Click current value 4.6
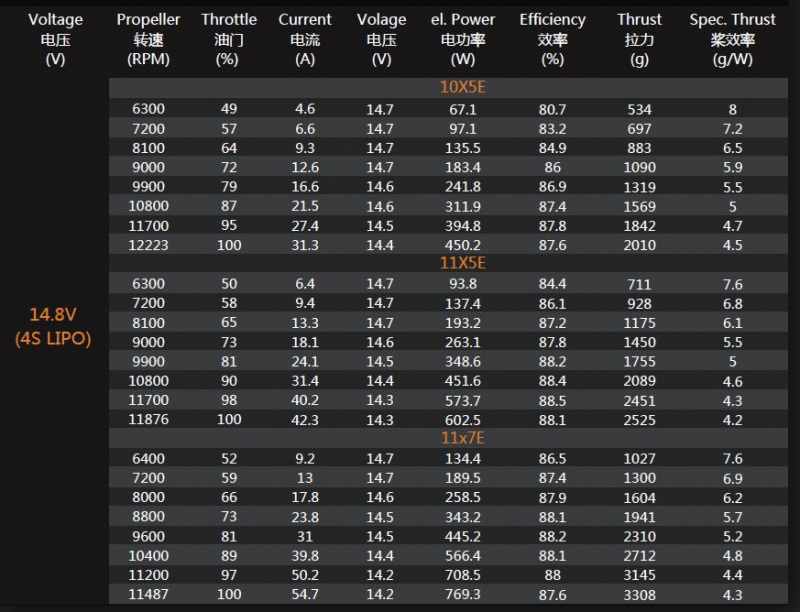The height and width of the screenshot is (612, 800). (x=305, y=109)
